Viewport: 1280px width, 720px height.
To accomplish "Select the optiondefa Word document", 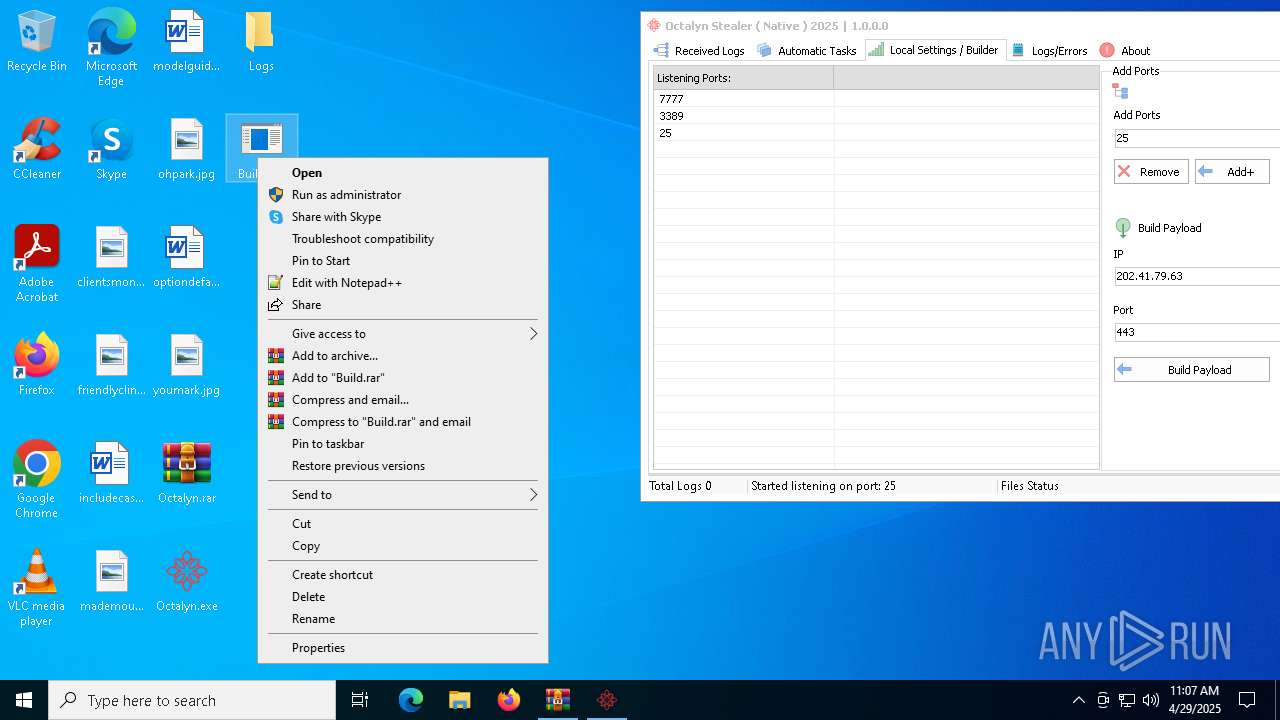I will 186,258.
